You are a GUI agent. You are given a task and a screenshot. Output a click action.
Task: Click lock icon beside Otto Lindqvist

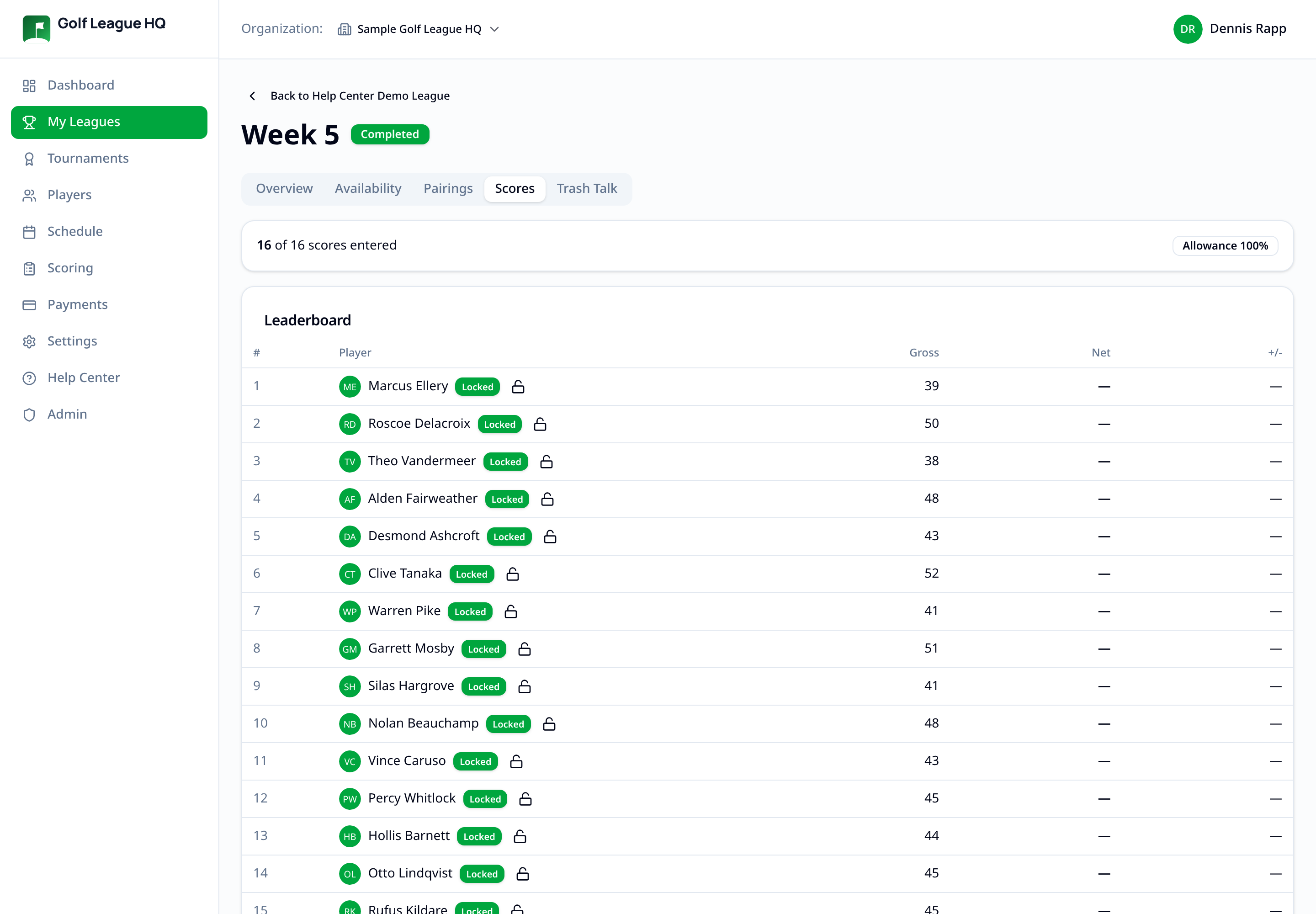coord(523,874)
